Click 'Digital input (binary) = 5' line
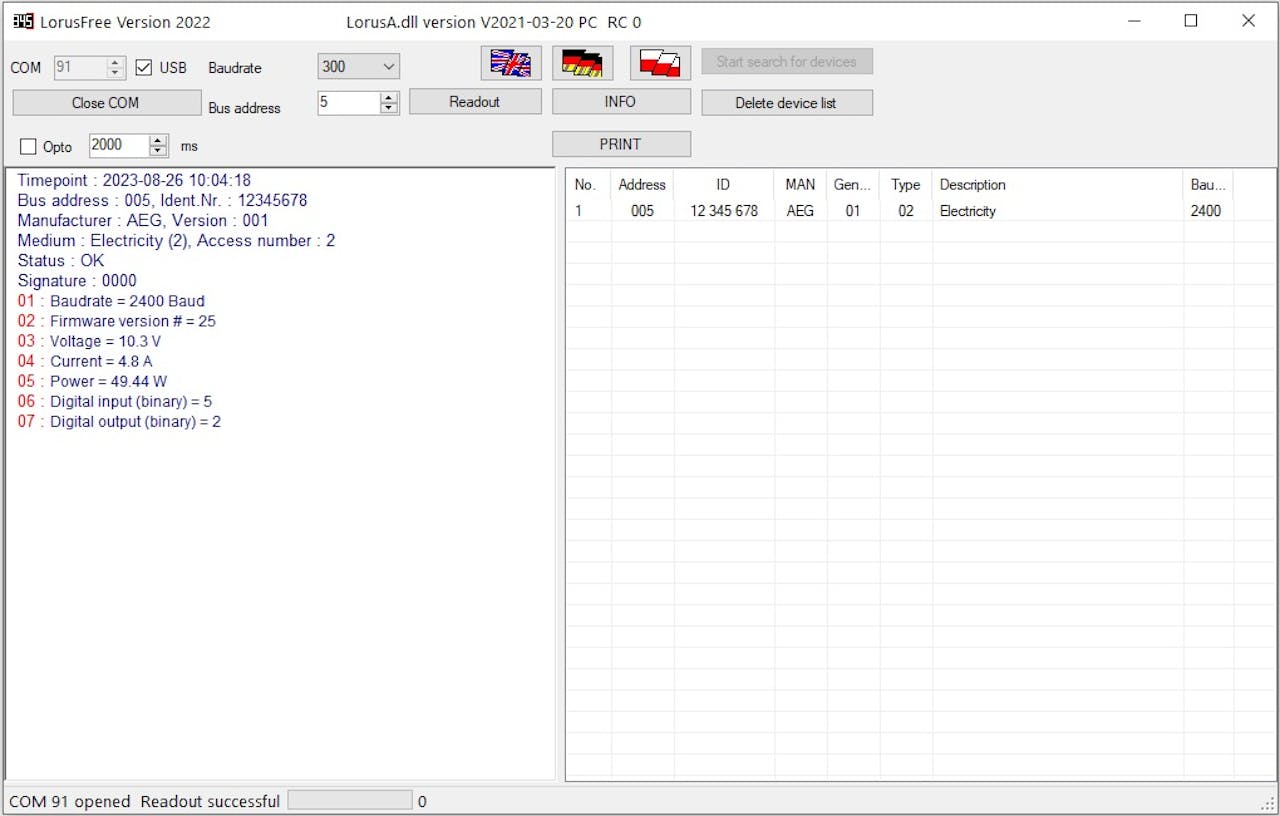The height and width of the screenshot is (816, 1280). coord(115,401)
